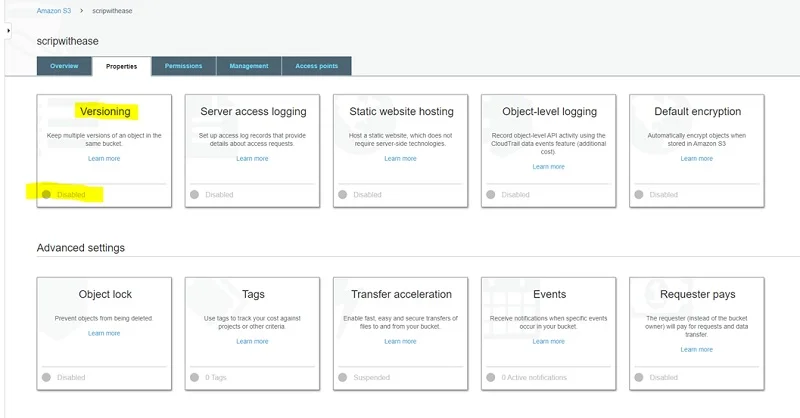The image size is (800, 418).
Task: Select the Properties tab
Action: (x=121, y=66)
